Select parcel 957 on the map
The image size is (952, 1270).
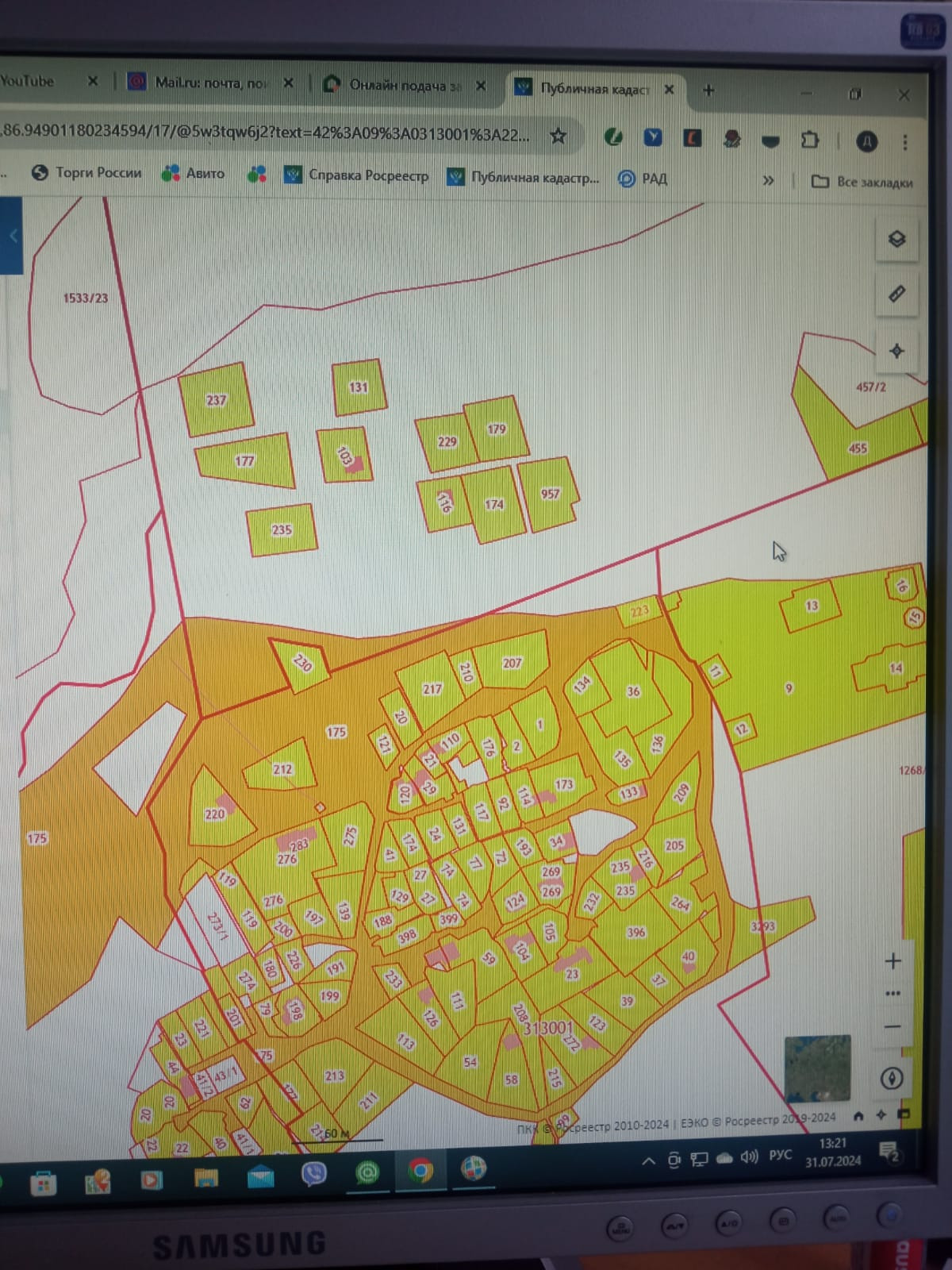(550, 494)
